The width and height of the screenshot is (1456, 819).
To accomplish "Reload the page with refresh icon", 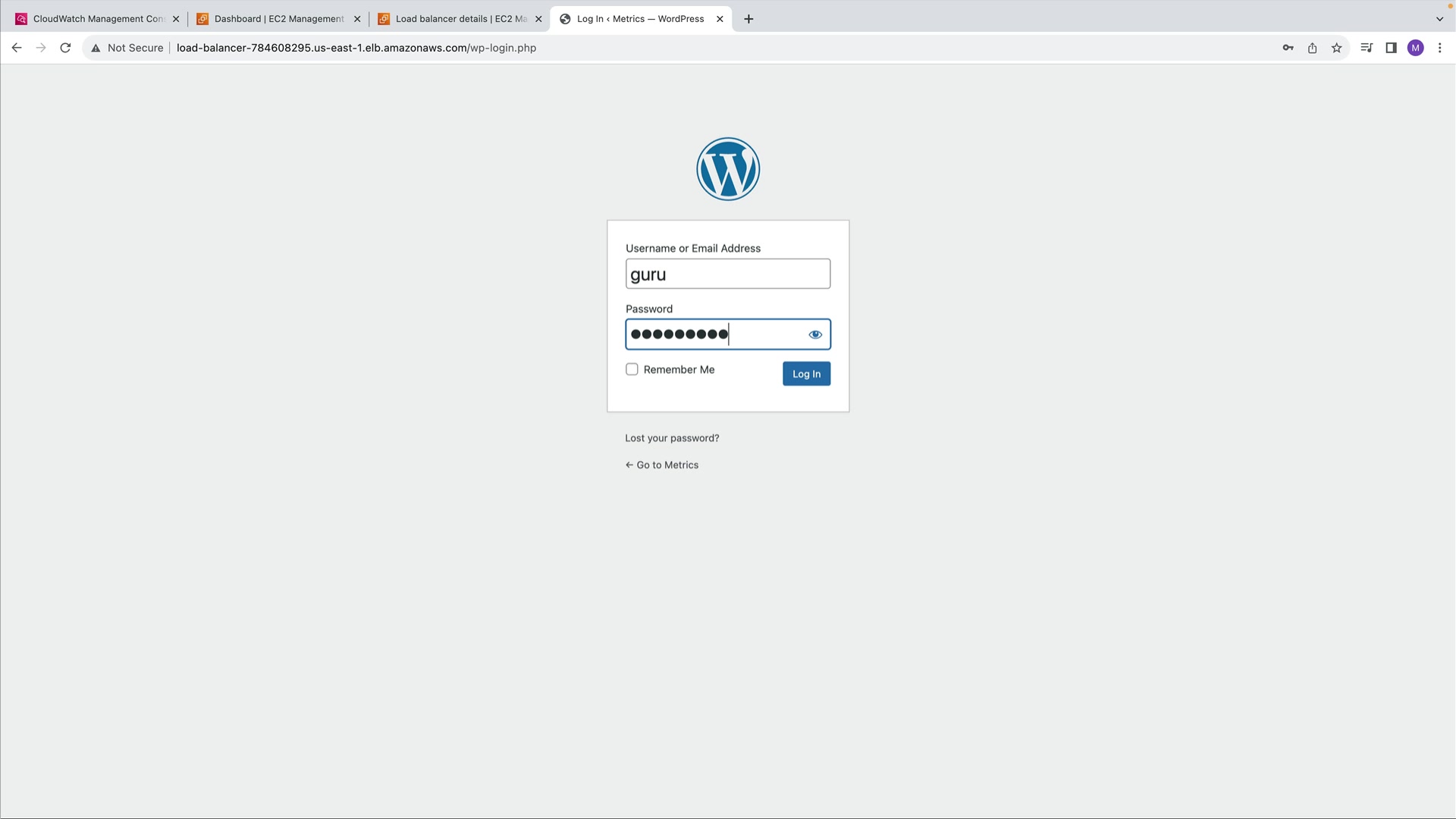I will [65, 48].
